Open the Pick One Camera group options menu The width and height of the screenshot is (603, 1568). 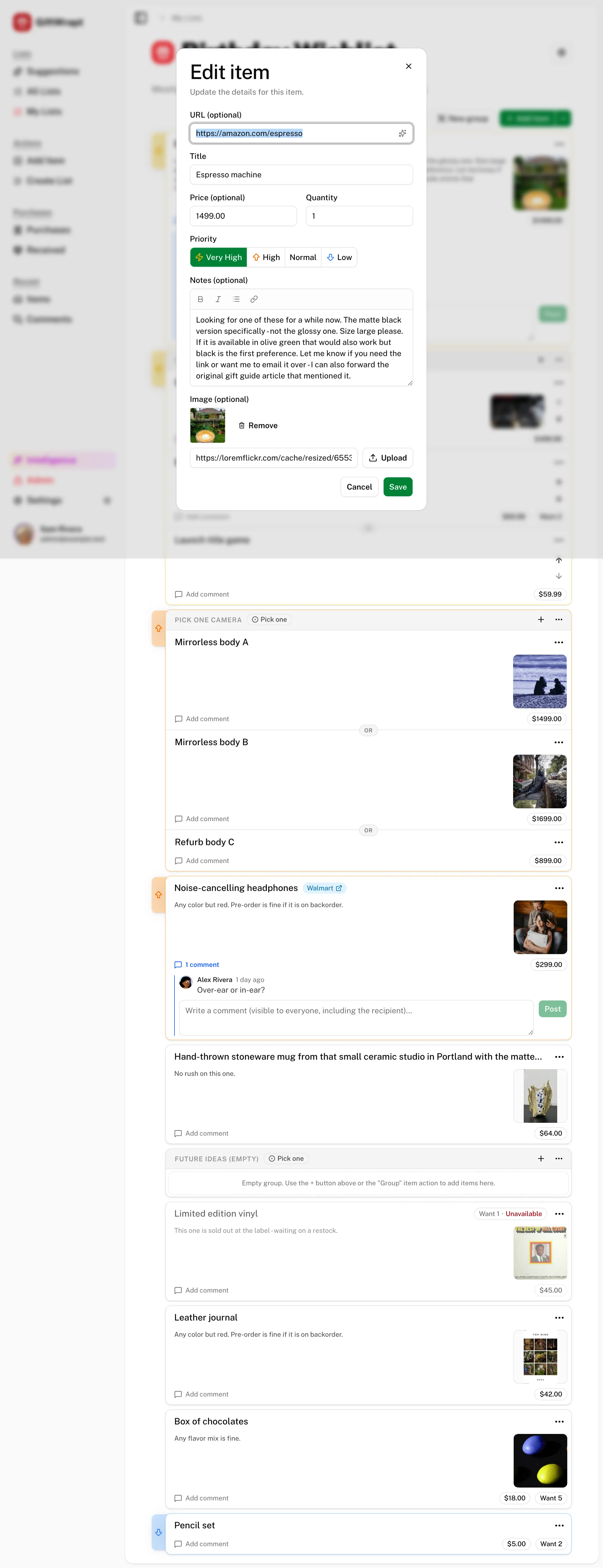tap(559, 620)
